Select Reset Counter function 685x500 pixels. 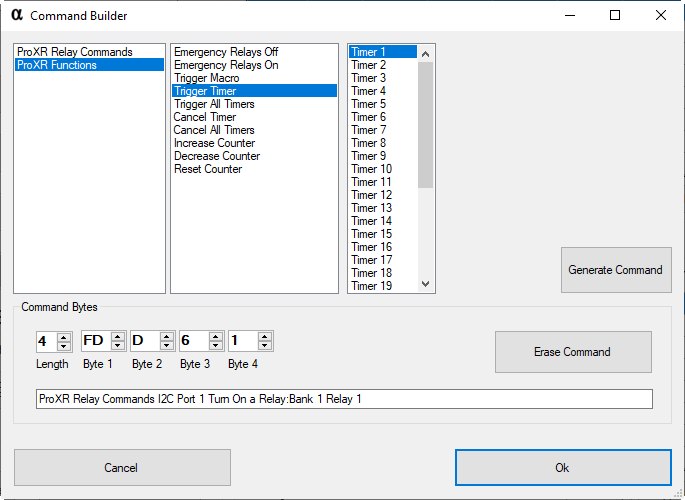(254, 169)
